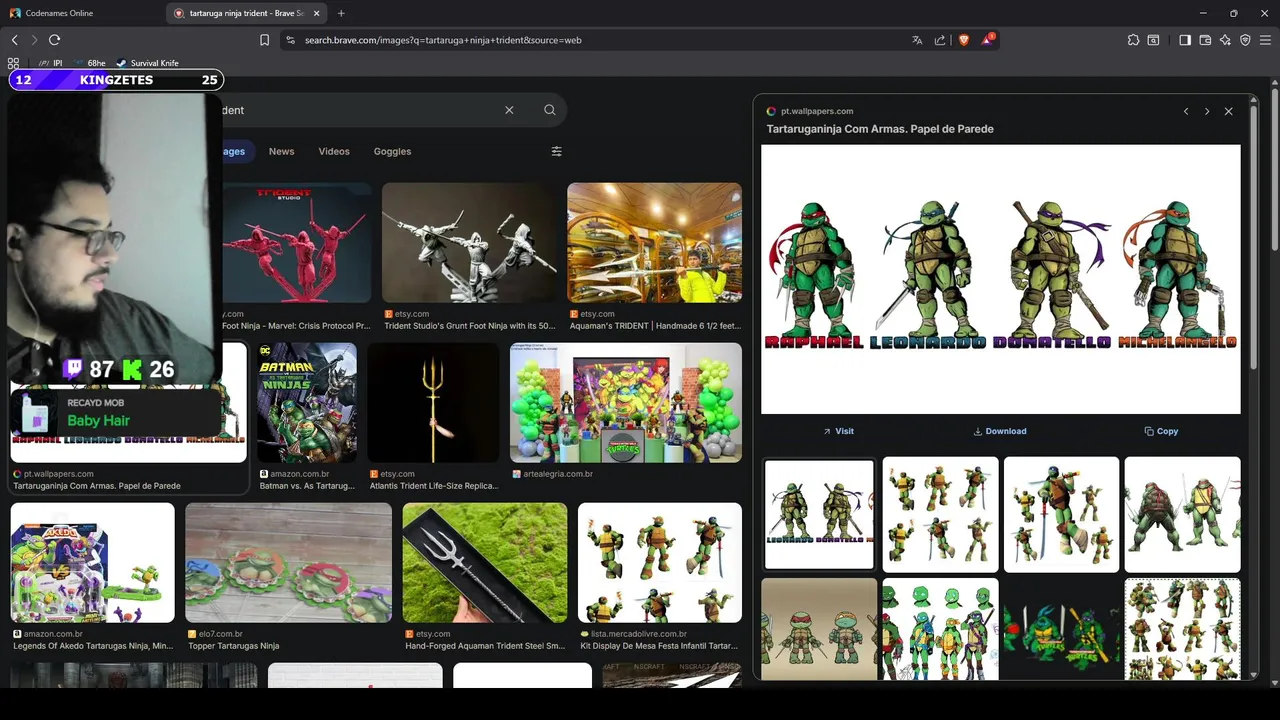
Task: Open the image search filters icon
Action: 557,151
